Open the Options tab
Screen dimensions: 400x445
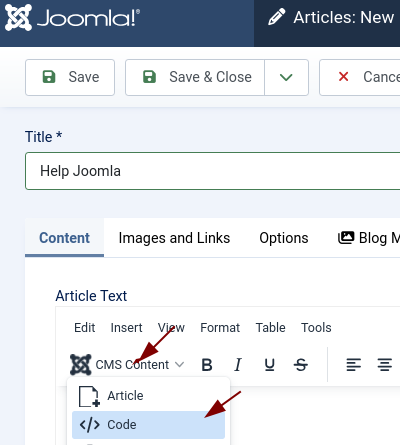[x=284, y=238]
